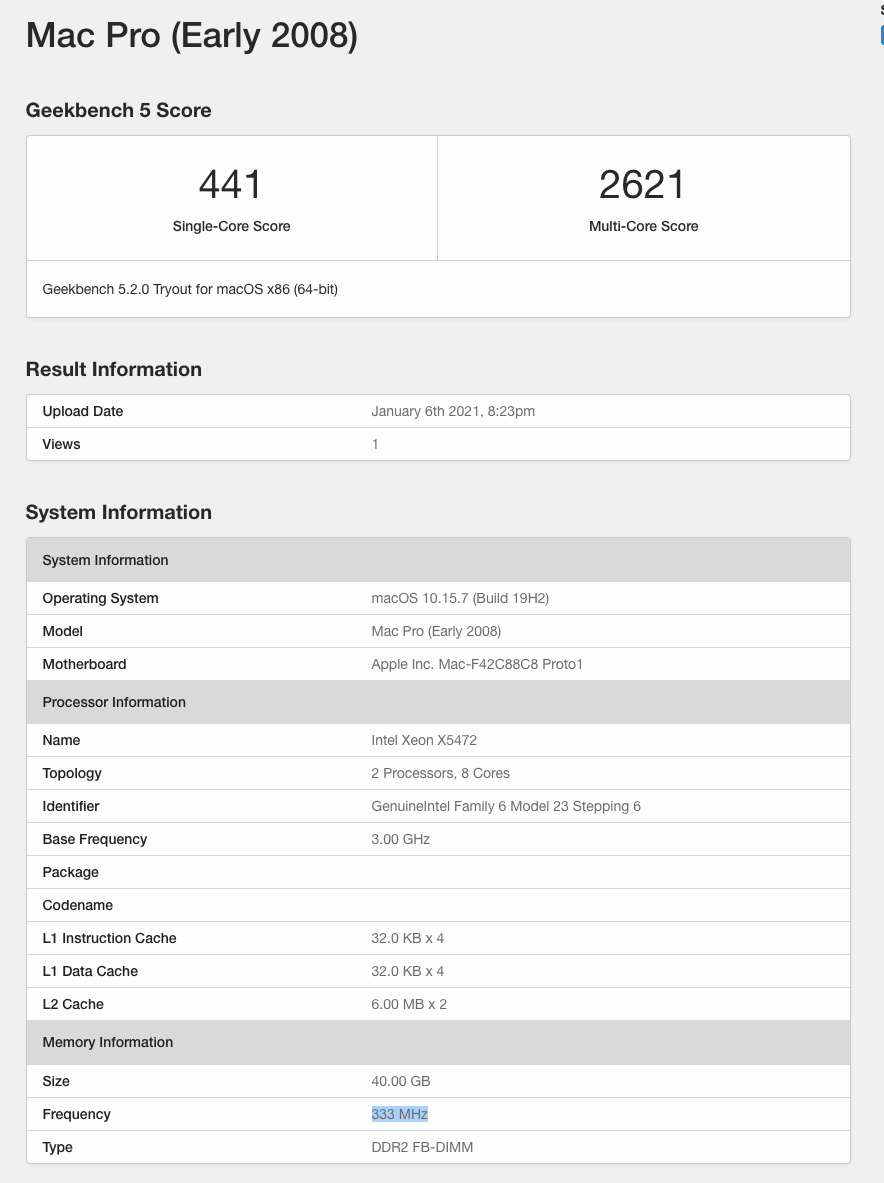This screenshot has height=1183, width=884.
Task: Click the 'Operating System' row label
Action: coord(100,598)
